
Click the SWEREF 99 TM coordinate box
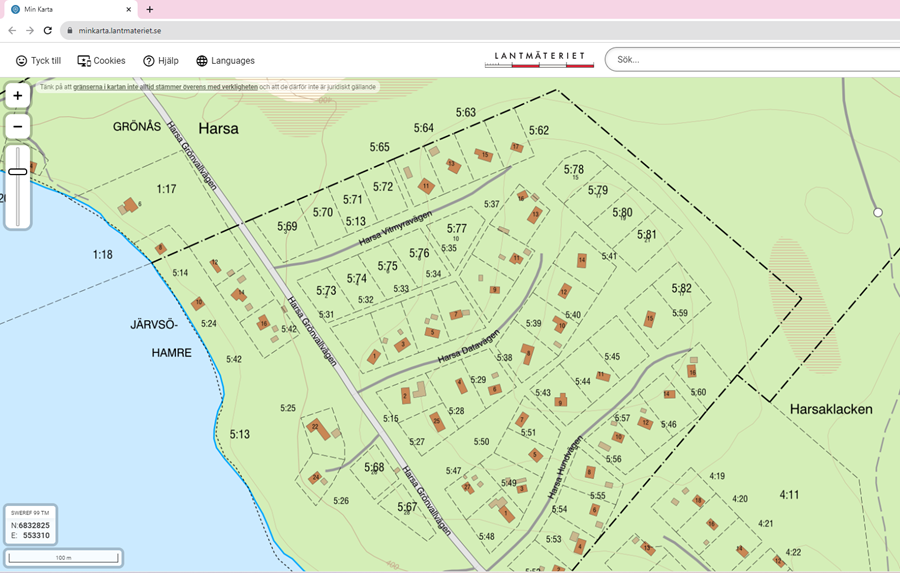click(29, 524)
